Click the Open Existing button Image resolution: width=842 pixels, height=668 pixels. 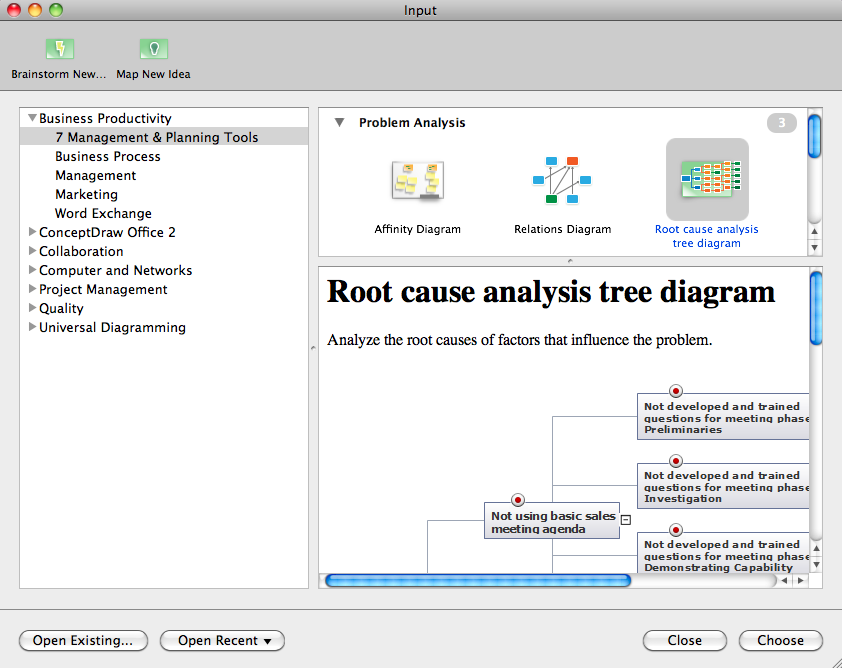[x=83, y=641]
